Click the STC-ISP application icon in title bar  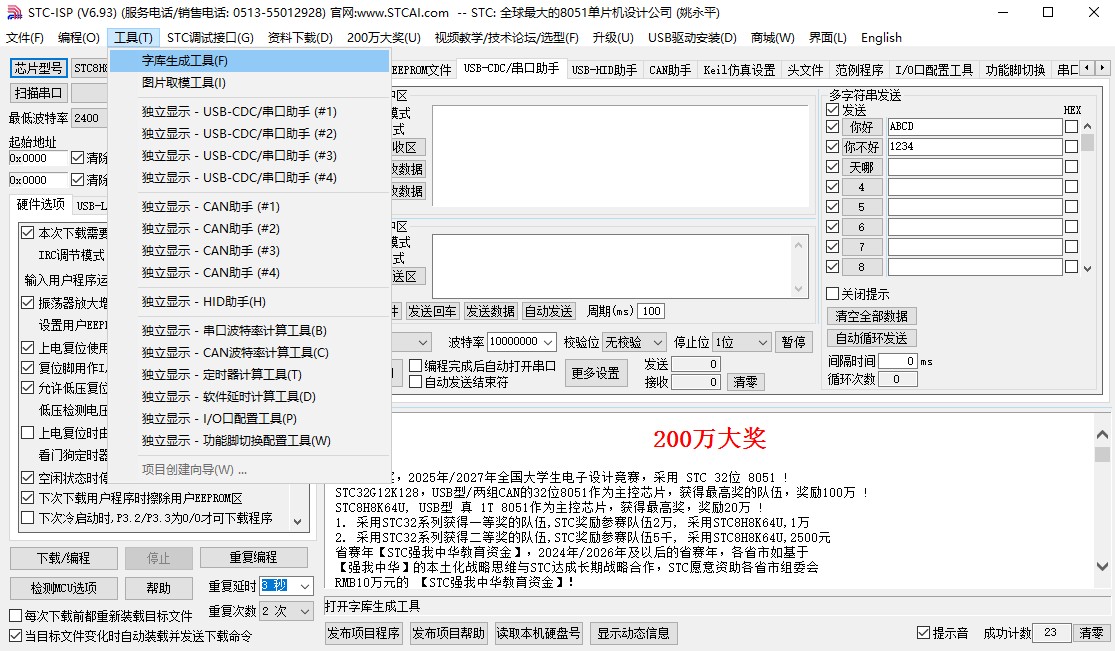click(14, 13)
